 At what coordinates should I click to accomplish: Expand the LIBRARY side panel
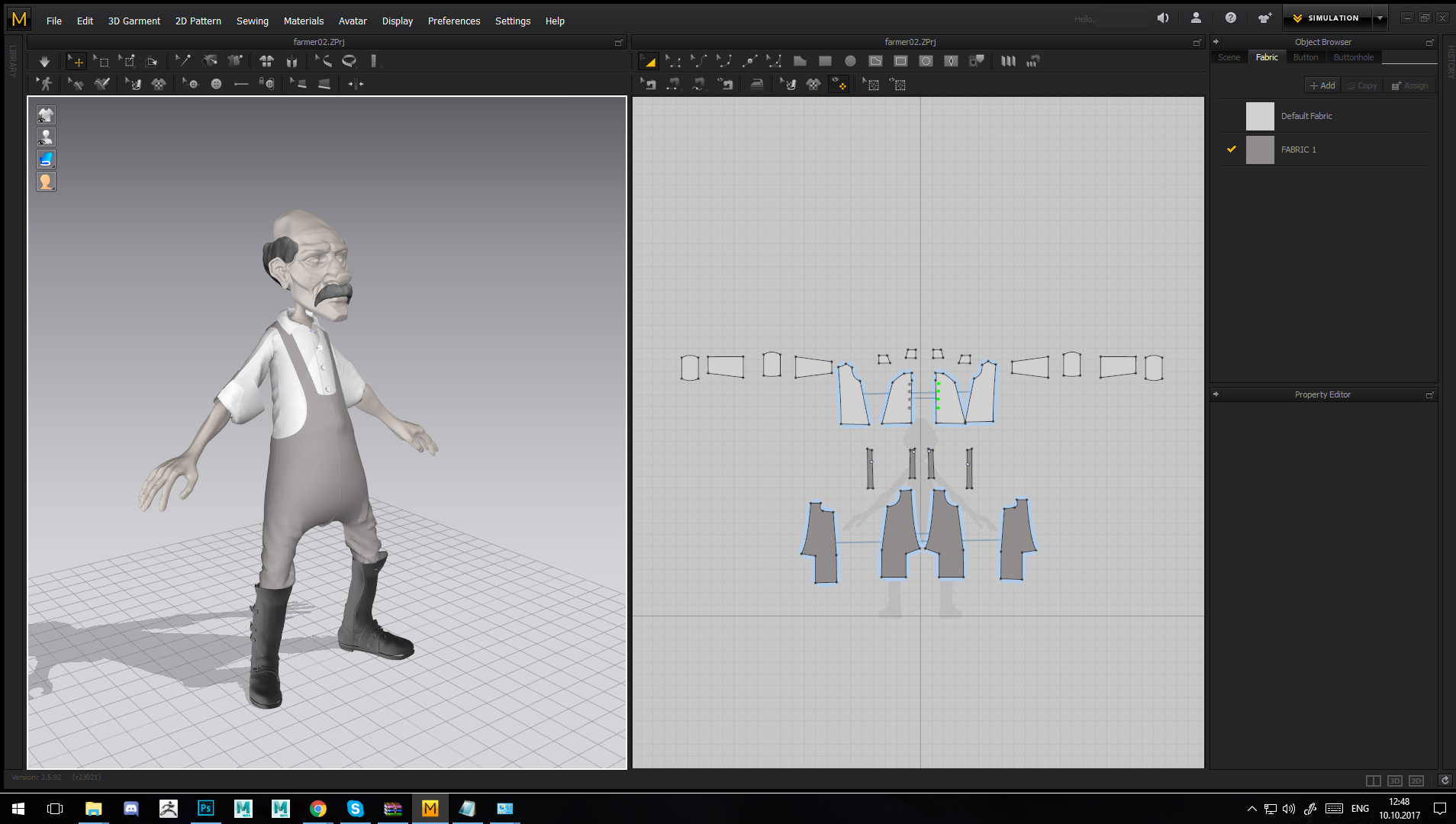[x=13, y=61]
